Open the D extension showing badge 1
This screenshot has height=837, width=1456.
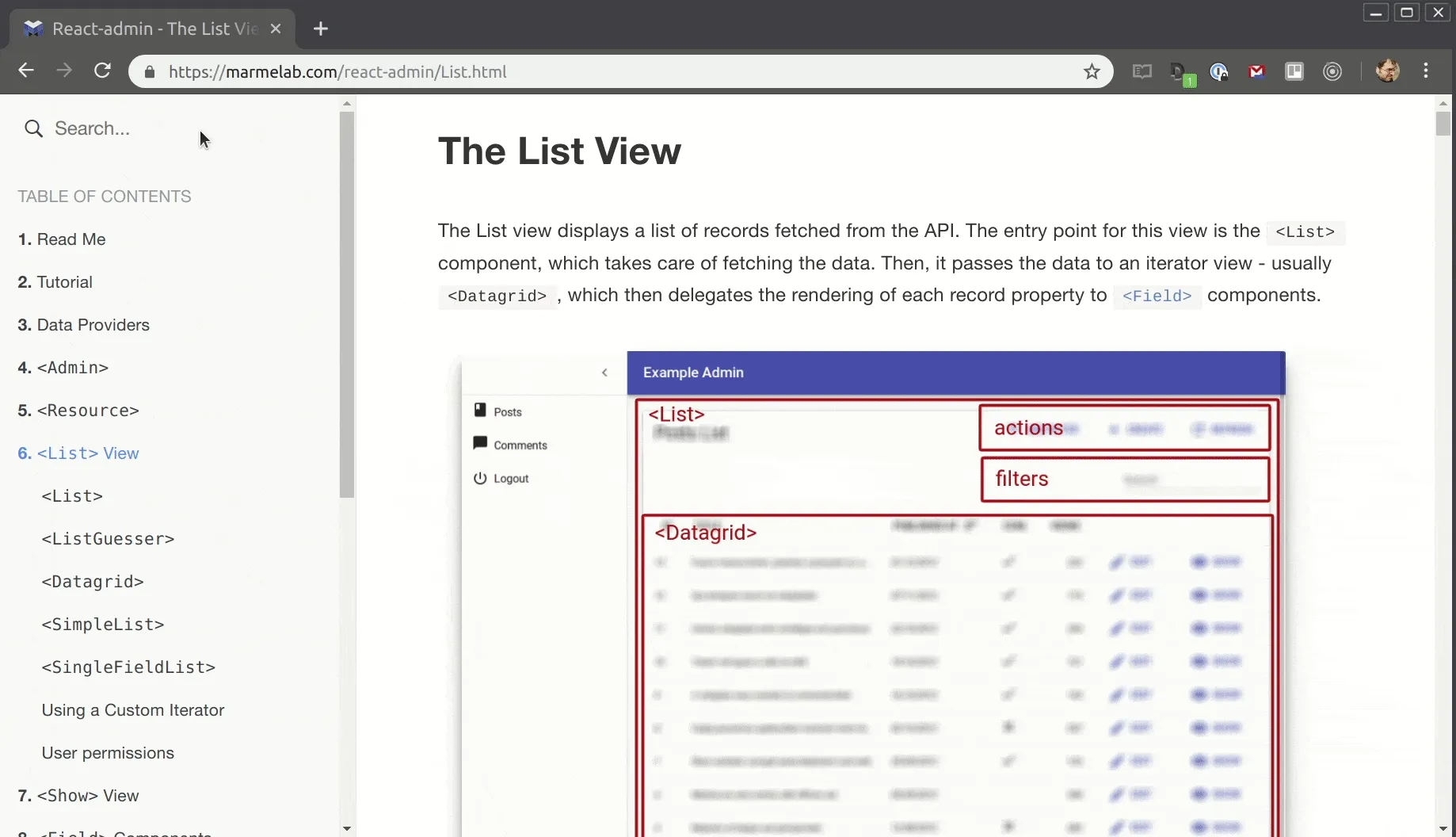click(x=1181, y=72)
